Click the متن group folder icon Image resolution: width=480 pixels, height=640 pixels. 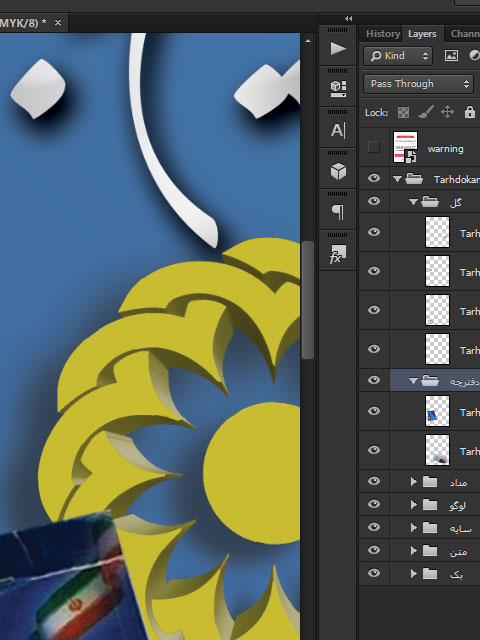tap(430, 550)
